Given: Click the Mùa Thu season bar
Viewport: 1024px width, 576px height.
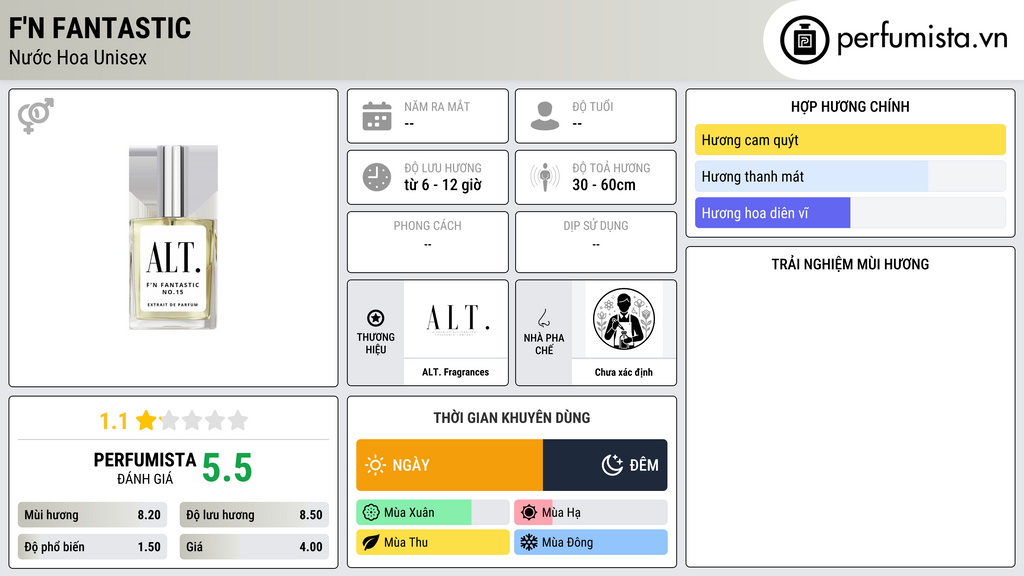Looking at the screenshot, I should coord(432,542).
